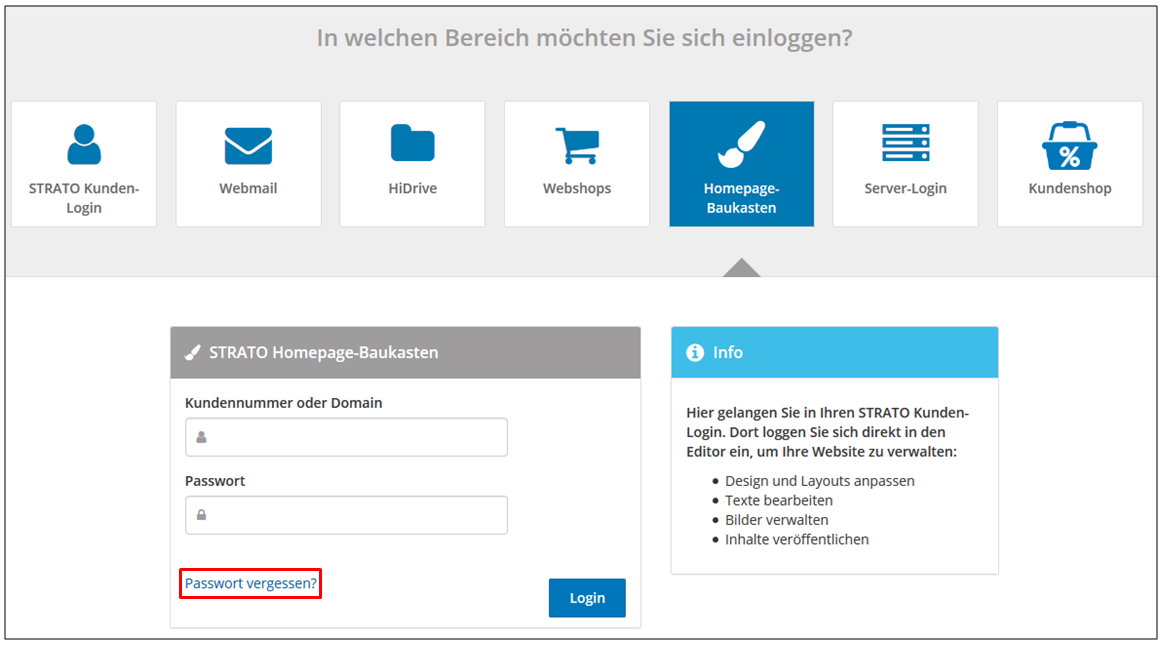Image resolution: width=1163 pixels, height=645 pixels.
Task: Click the blue Info panel header
Action: 835,352
